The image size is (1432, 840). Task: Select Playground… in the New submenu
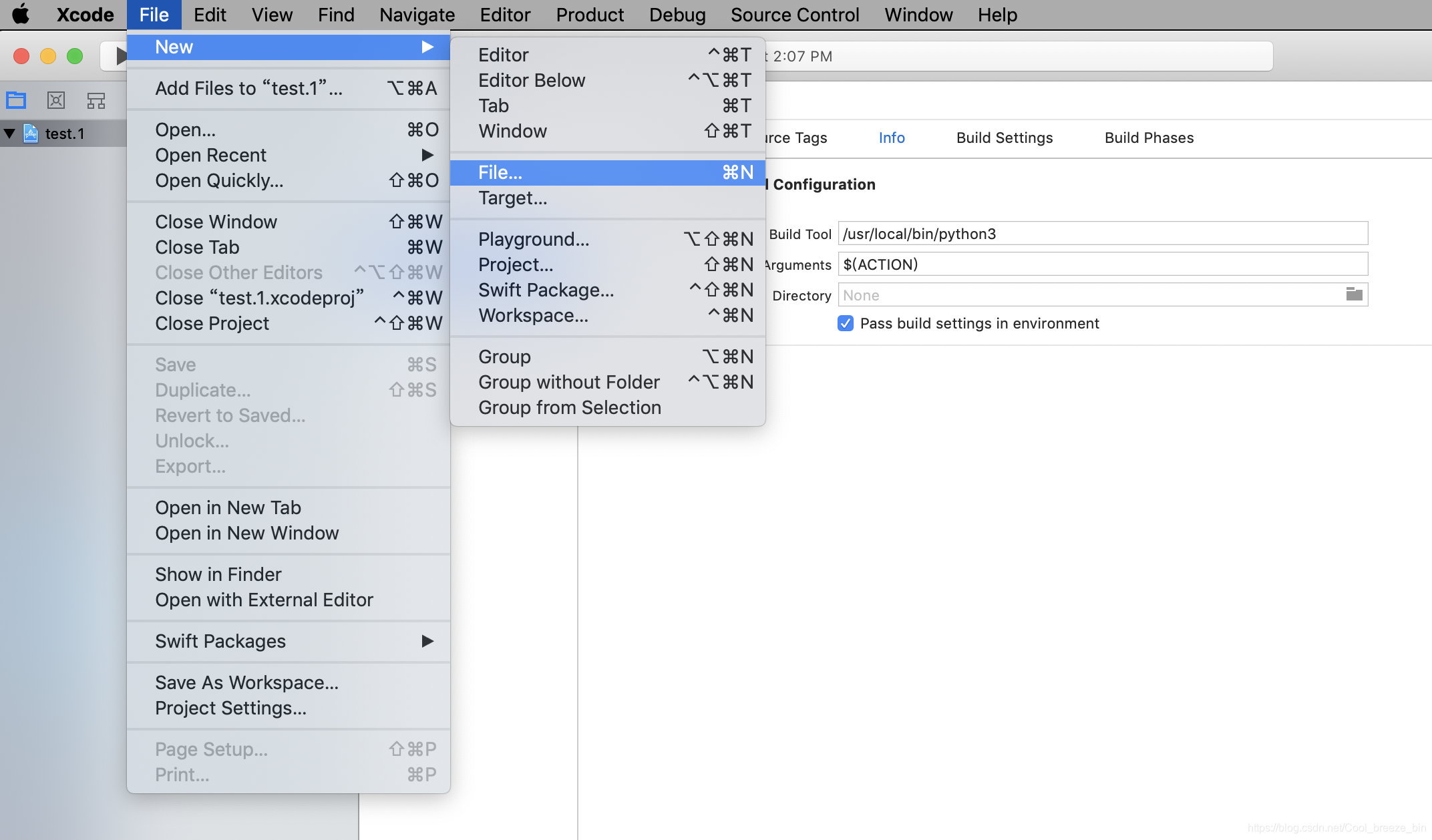608,239
